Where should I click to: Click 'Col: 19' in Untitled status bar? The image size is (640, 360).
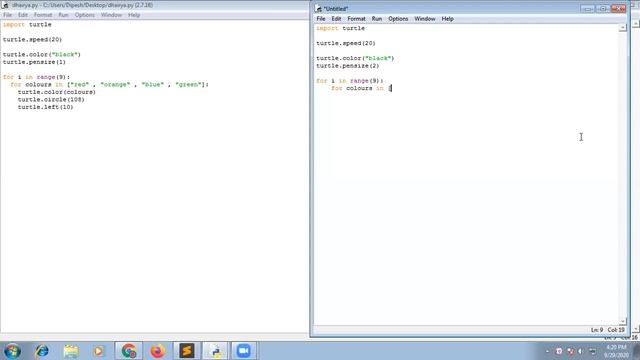tap(616, 330)
